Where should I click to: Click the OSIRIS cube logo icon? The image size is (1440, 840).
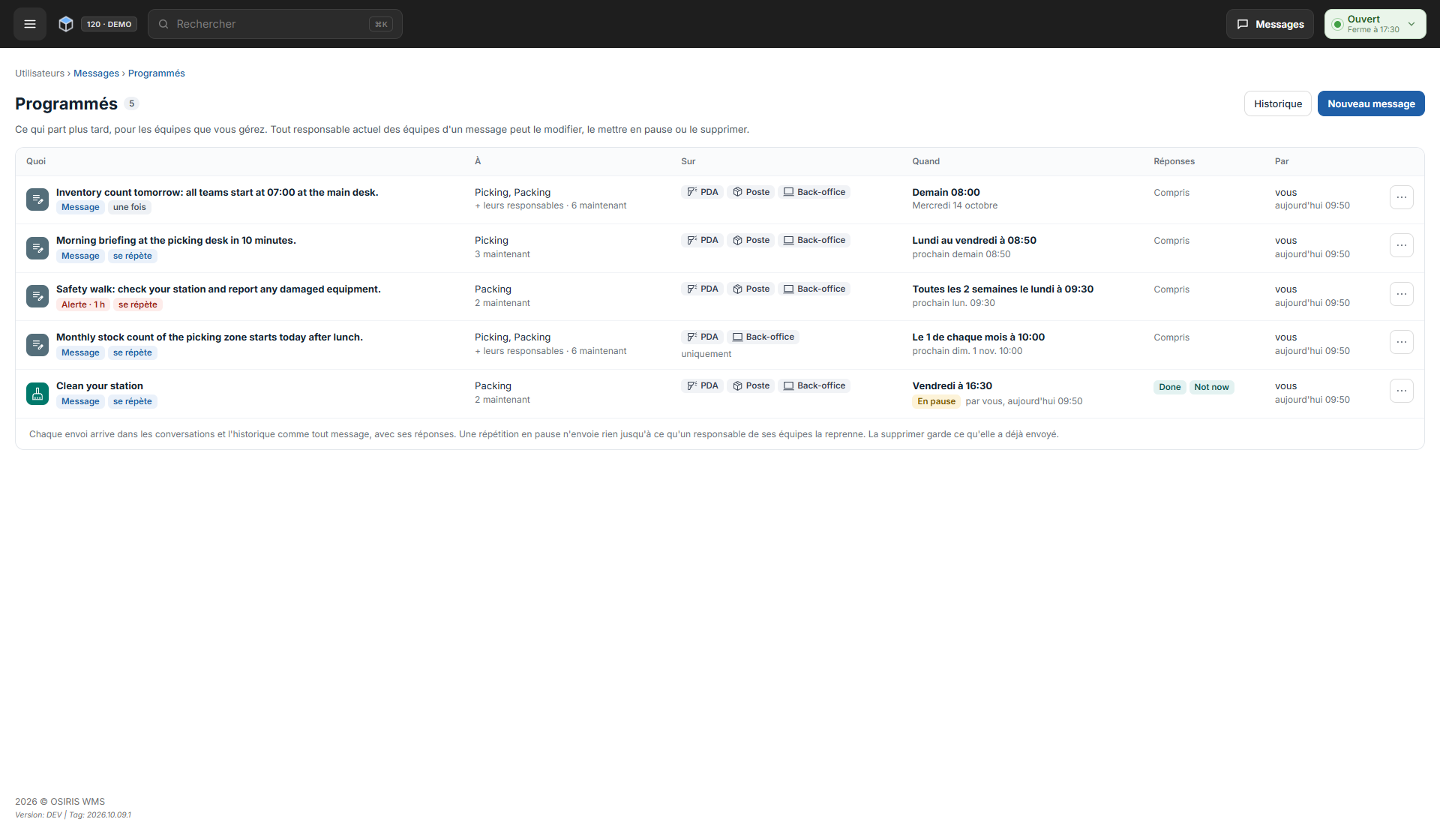pos(66,24)
